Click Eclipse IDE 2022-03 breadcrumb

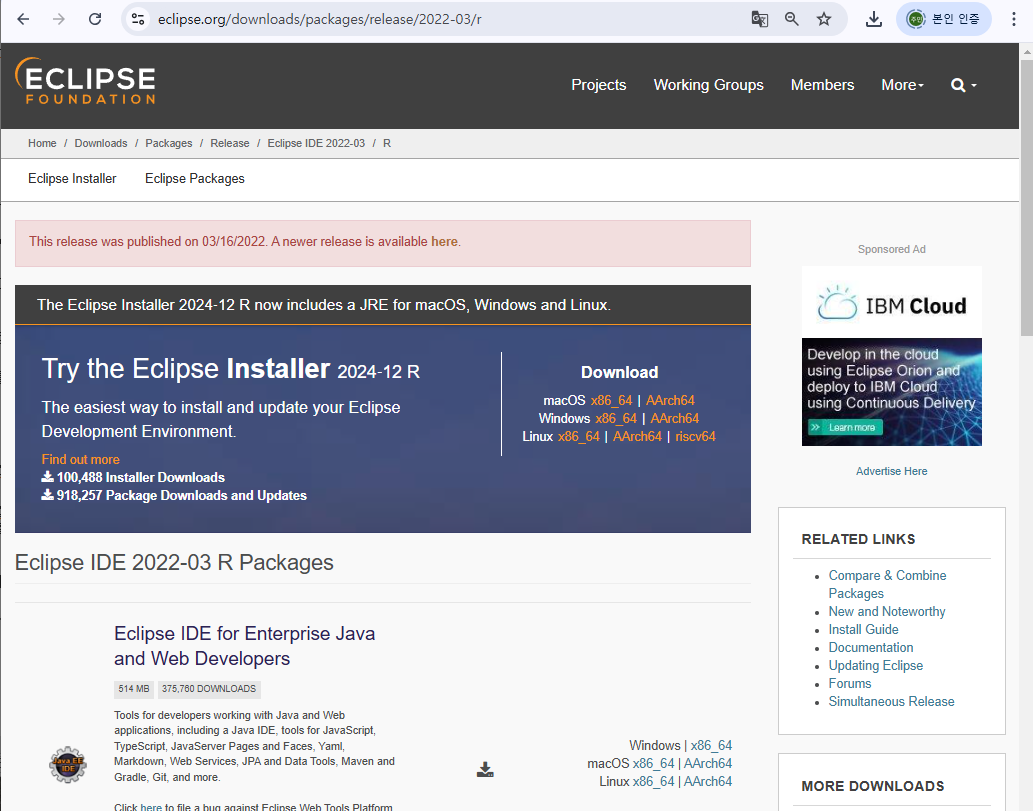click(x=316, y=143)
